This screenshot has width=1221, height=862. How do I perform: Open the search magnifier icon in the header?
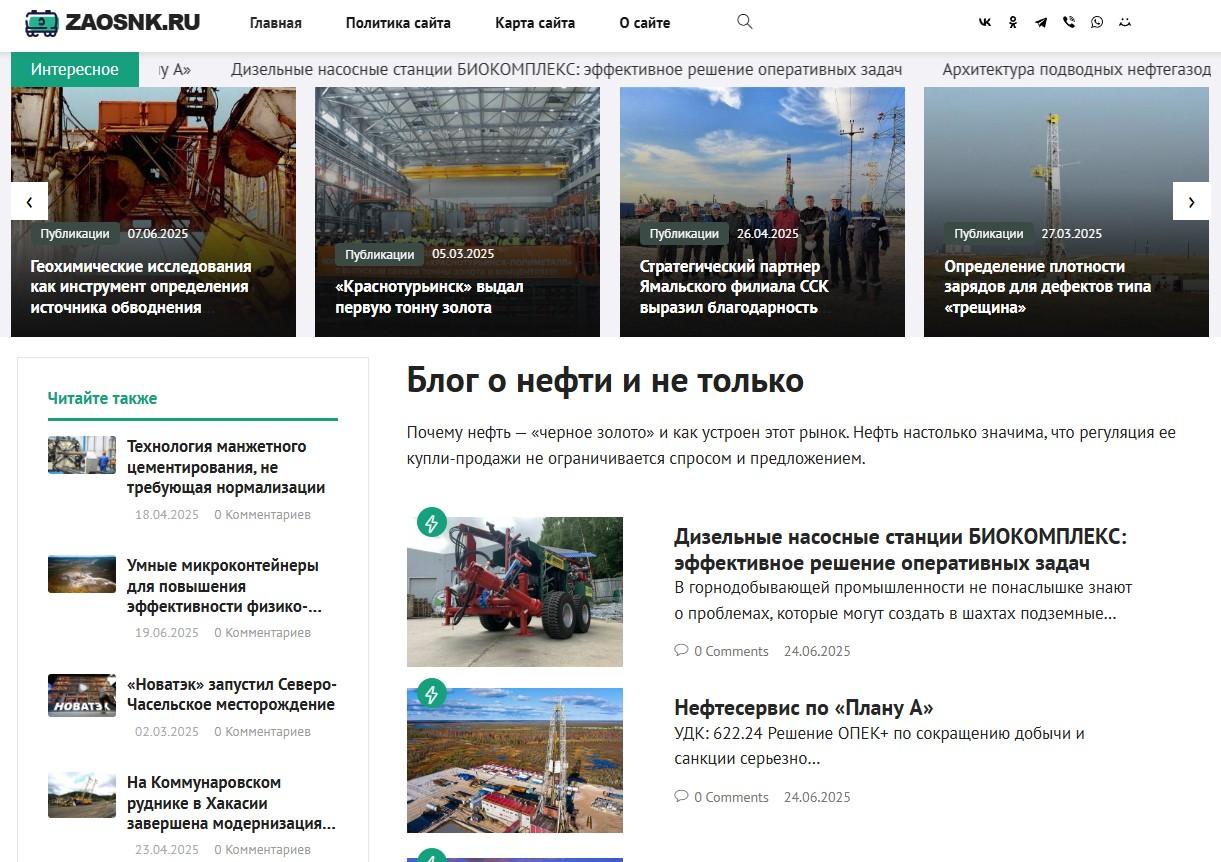point(744,21)
